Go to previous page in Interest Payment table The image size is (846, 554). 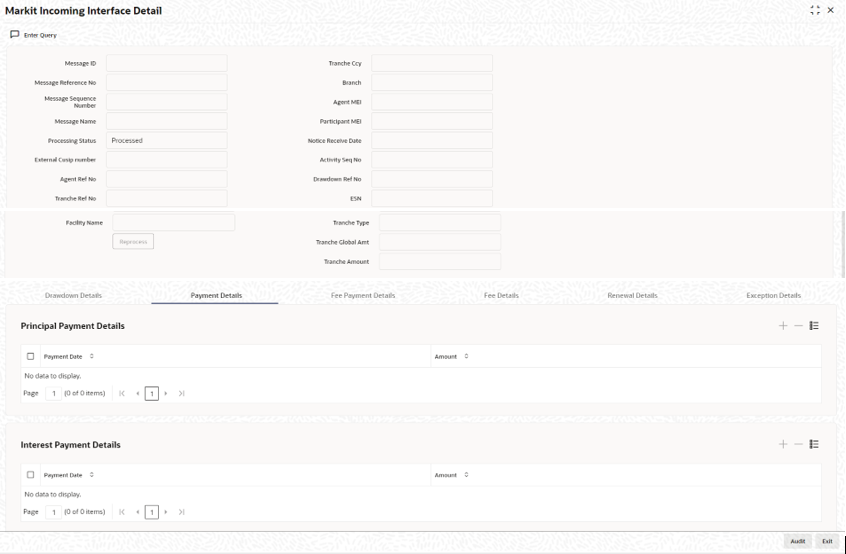(x=138, y=512)
